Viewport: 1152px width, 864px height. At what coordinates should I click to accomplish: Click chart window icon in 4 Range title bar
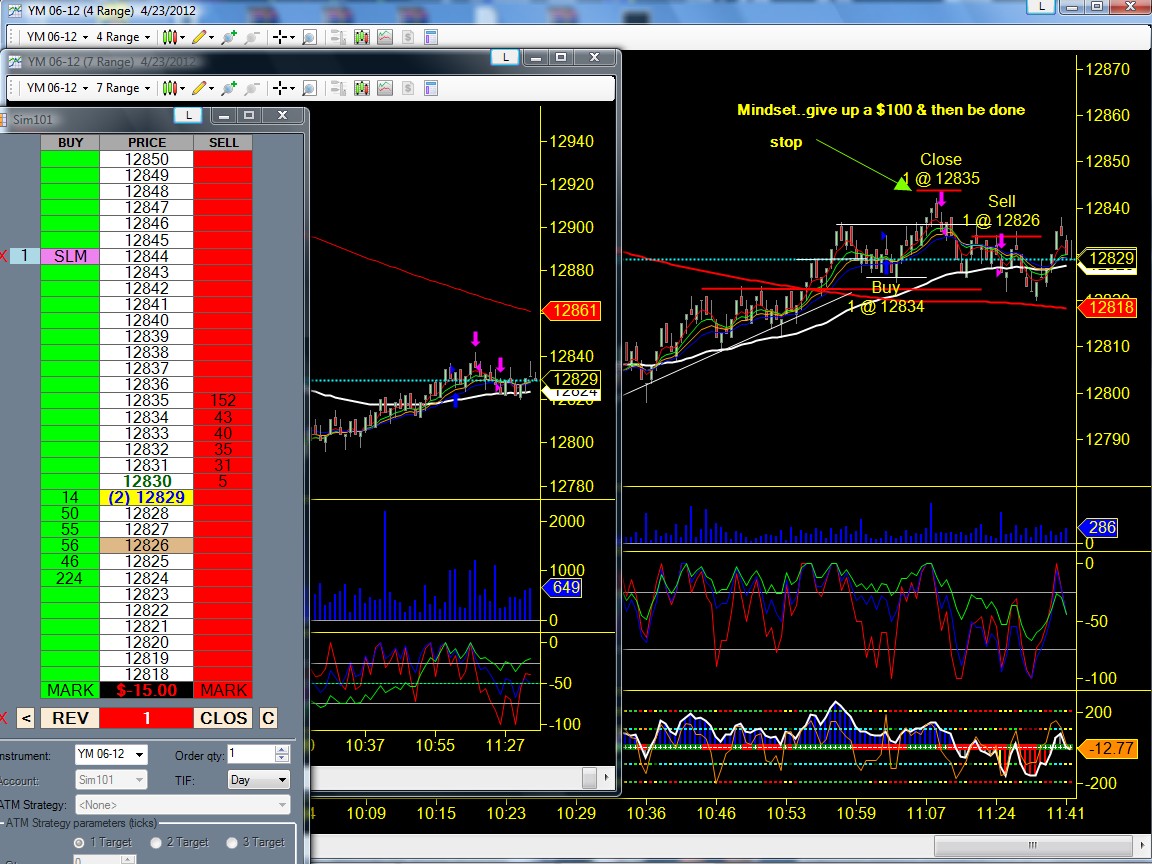pyautogui.click(x=15, y=11)
